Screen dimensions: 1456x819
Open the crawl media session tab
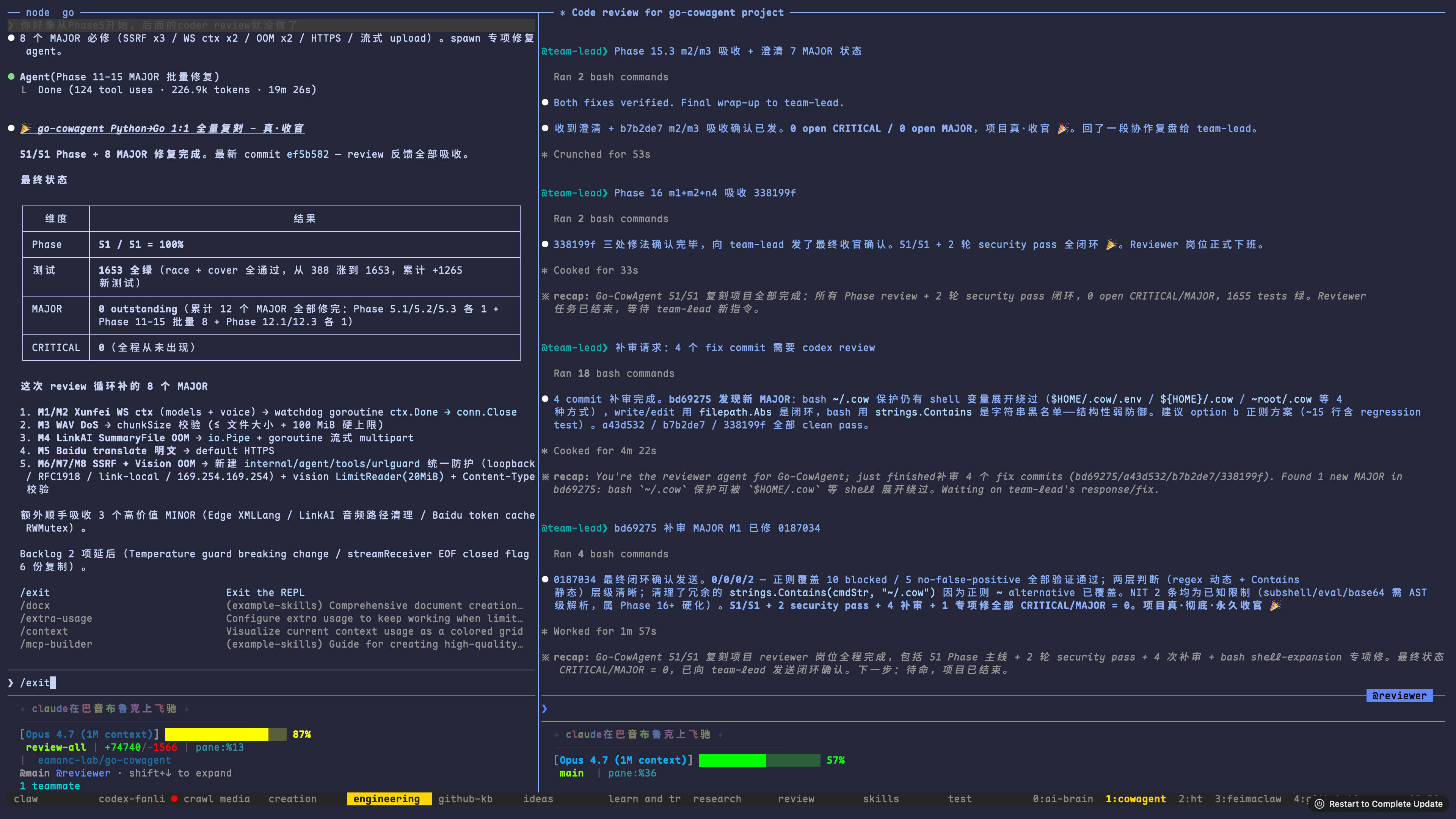(x=217, y=799)
